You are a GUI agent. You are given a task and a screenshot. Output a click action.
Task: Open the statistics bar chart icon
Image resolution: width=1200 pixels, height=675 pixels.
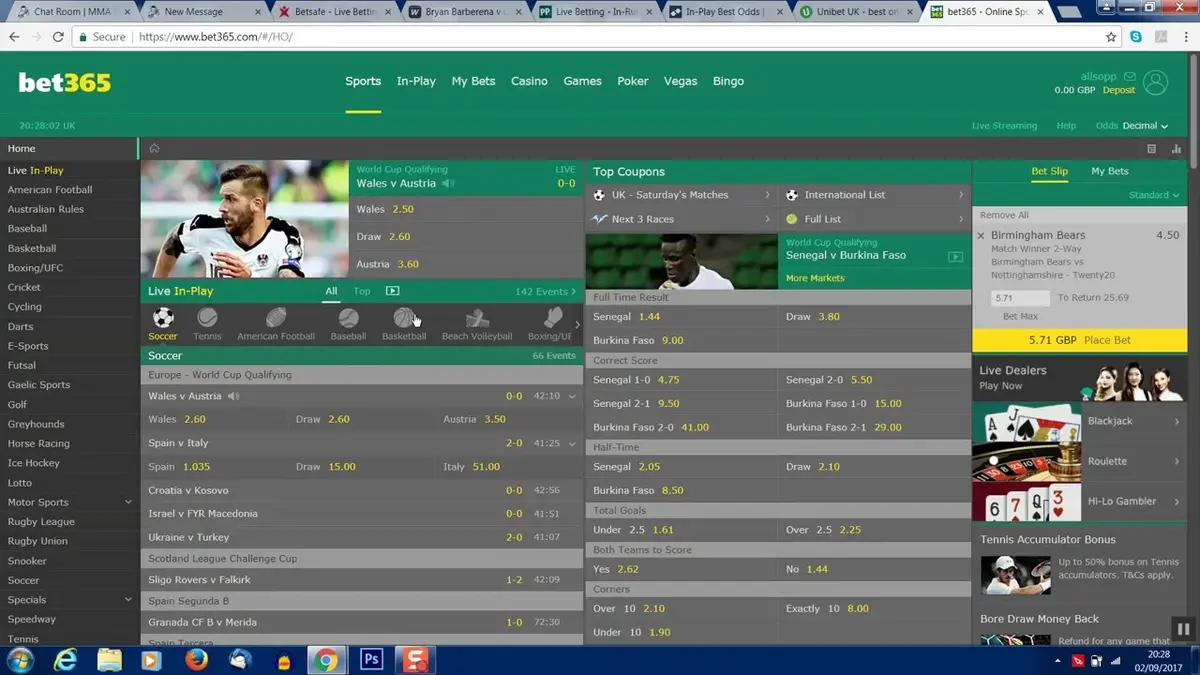pos(1176,148)
